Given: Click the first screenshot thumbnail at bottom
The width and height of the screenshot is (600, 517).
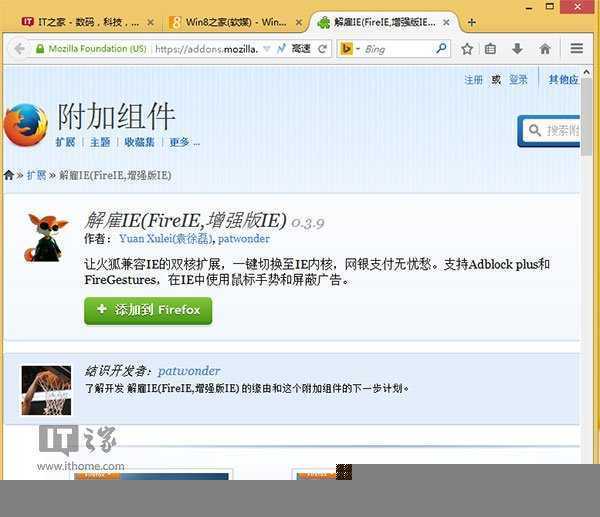Looking at the screenshot, I should [x=153, y=475].
